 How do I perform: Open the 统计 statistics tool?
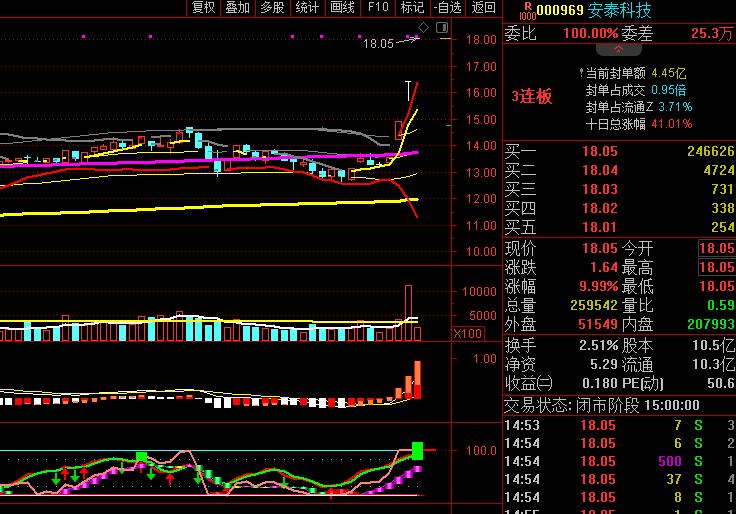[307, 8]
